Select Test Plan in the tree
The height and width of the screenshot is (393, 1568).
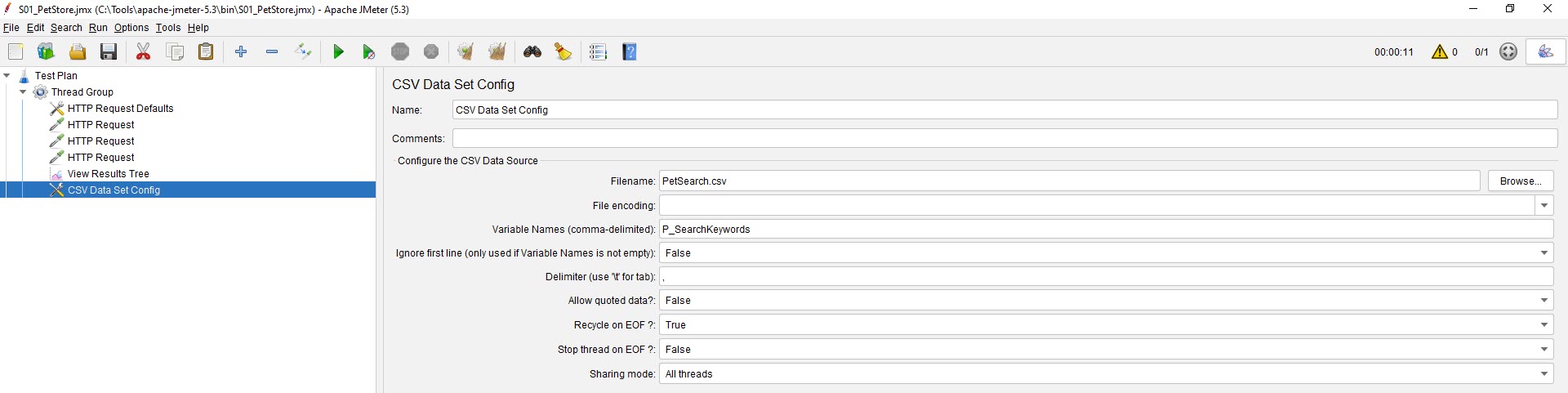(x=56, y=75)
